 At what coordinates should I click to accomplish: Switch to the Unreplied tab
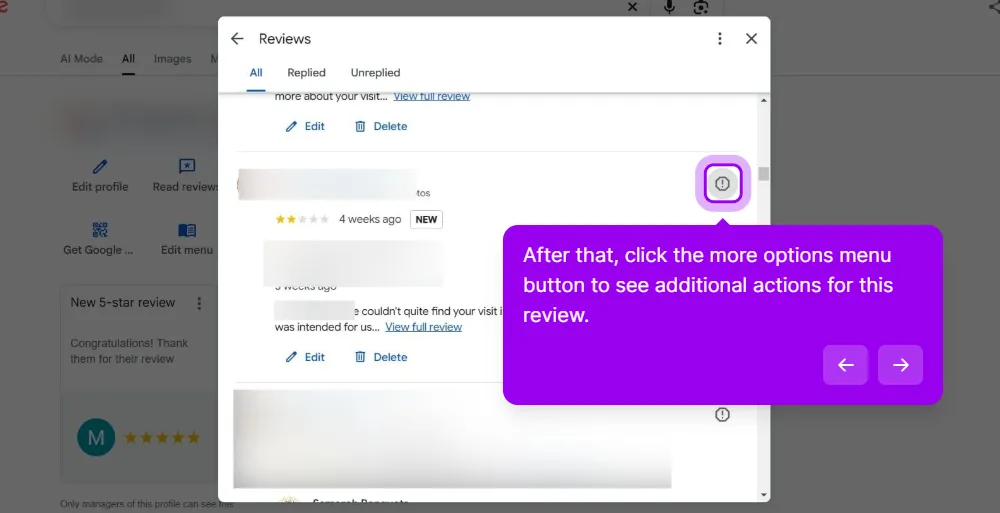375,73
